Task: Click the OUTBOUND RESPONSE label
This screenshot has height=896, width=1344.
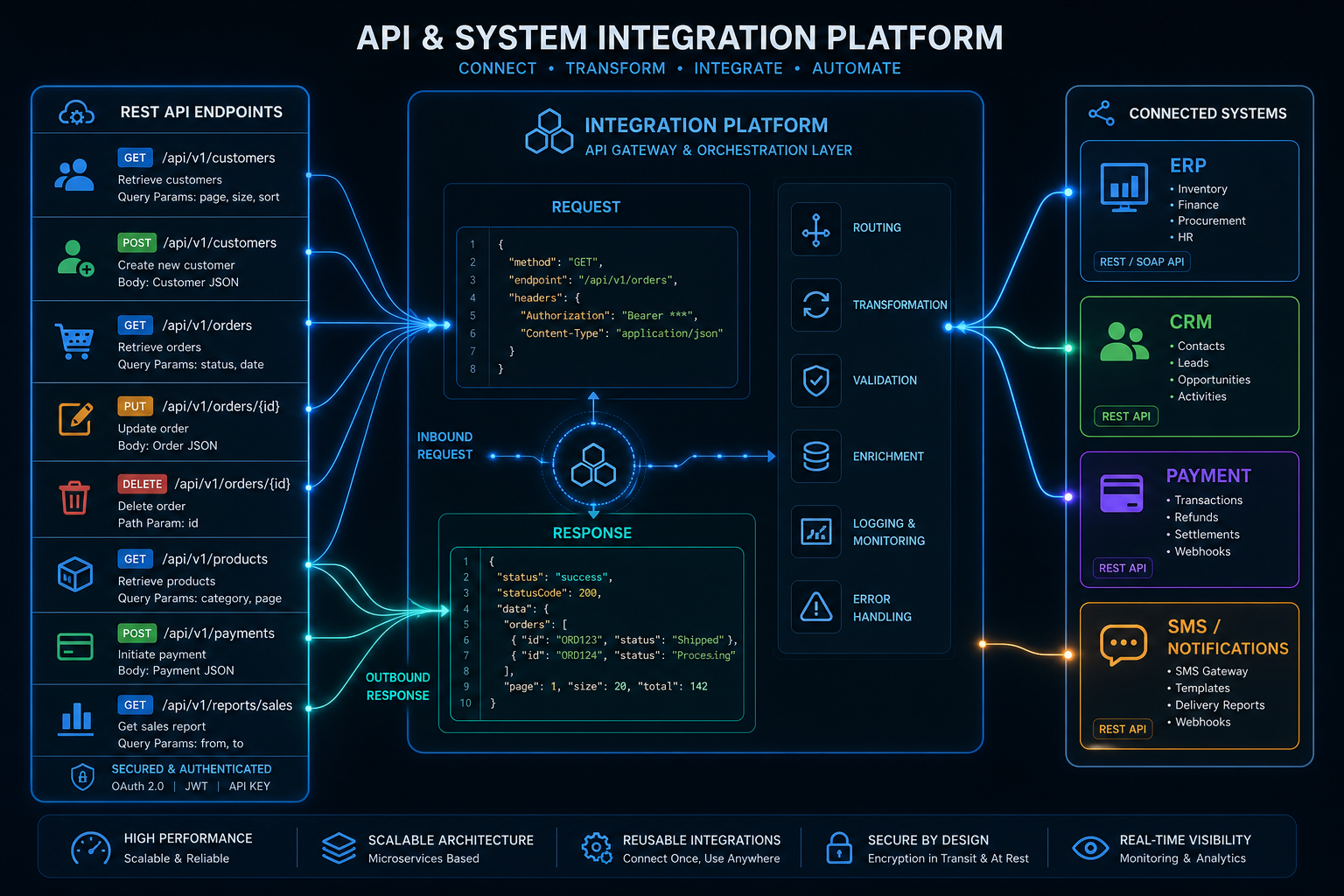Action: click(x=398, y=686)
